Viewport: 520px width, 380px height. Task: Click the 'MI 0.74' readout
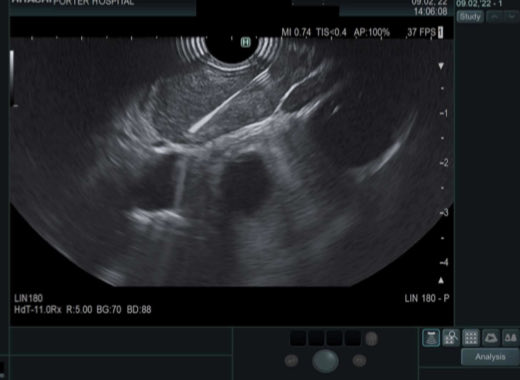(x=296, y=32)
